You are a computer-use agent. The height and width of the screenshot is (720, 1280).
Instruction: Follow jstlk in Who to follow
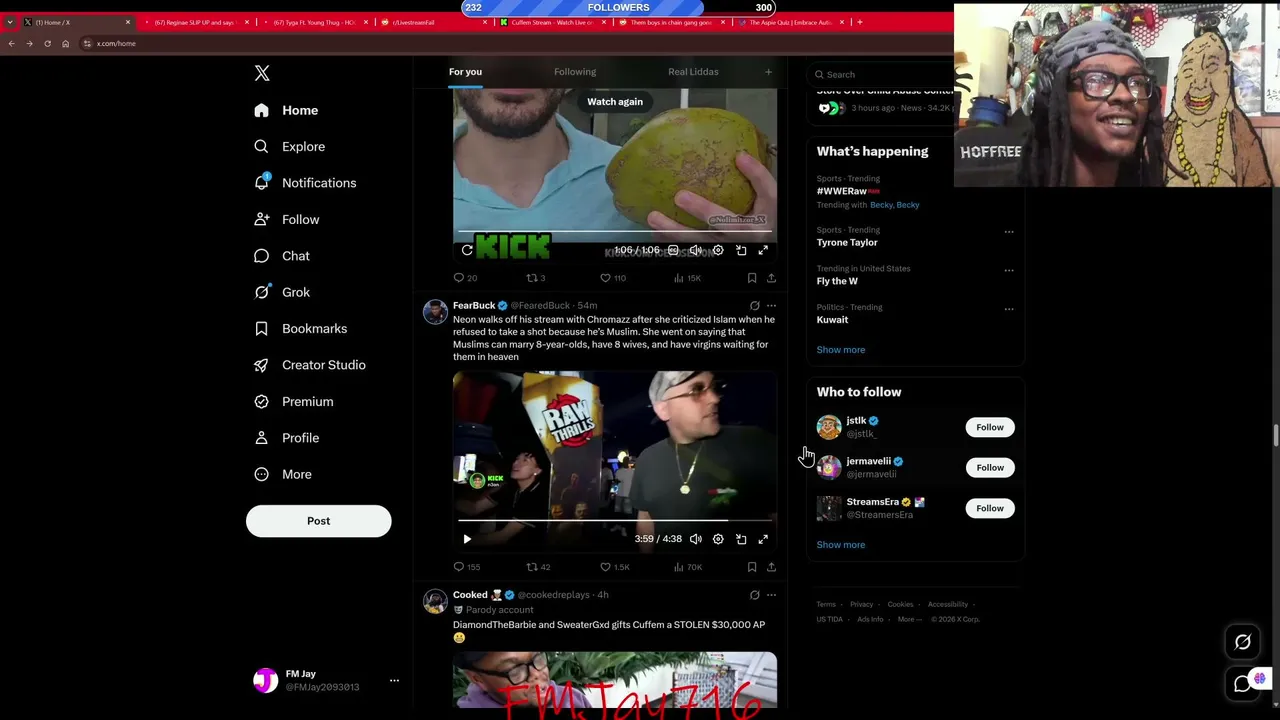(x=990, y=427)
